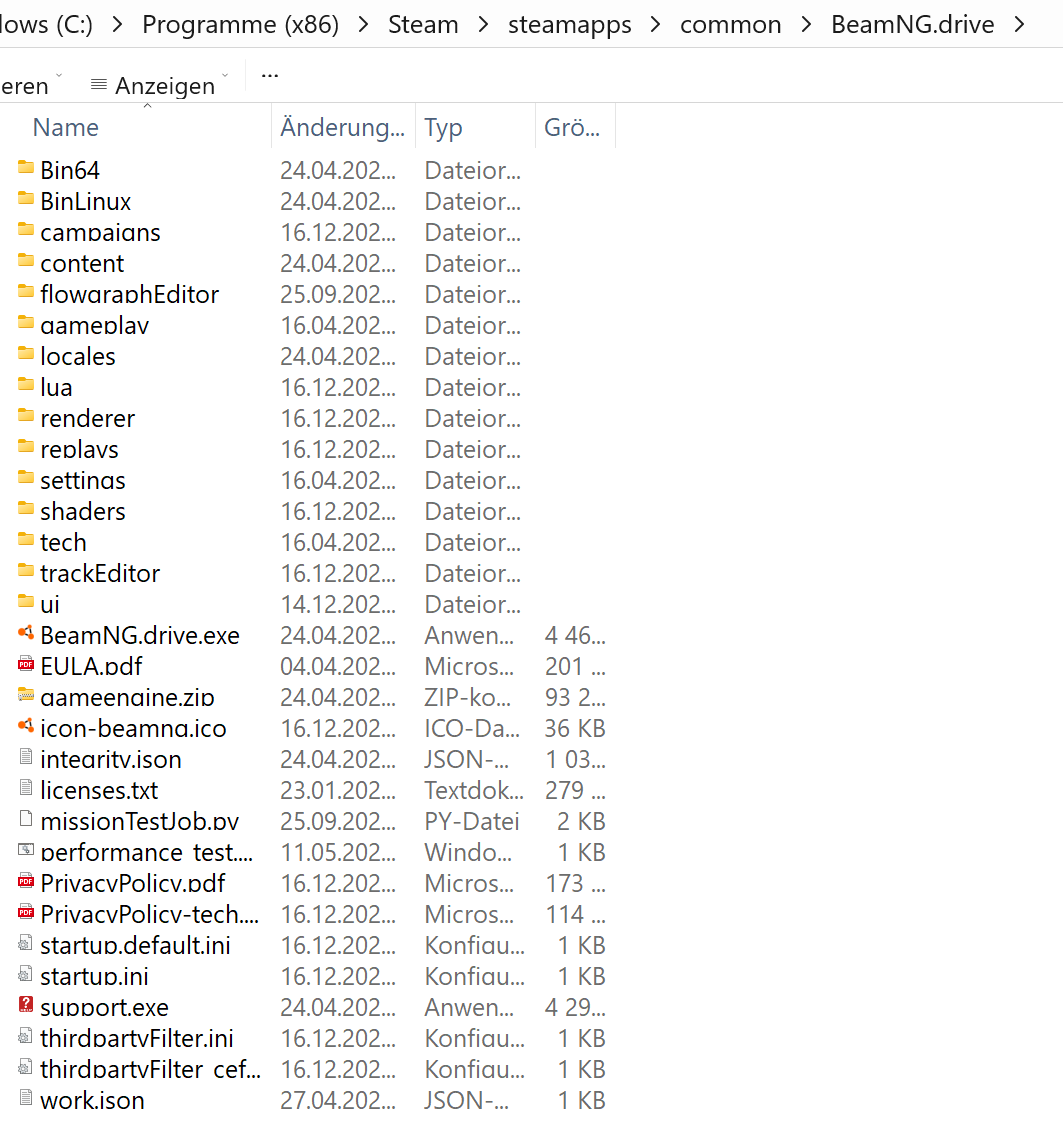Navigate to common breadcrumb
This screenshot has height=1124, width=1063.
pyautogui.click(x=730, y=24)
